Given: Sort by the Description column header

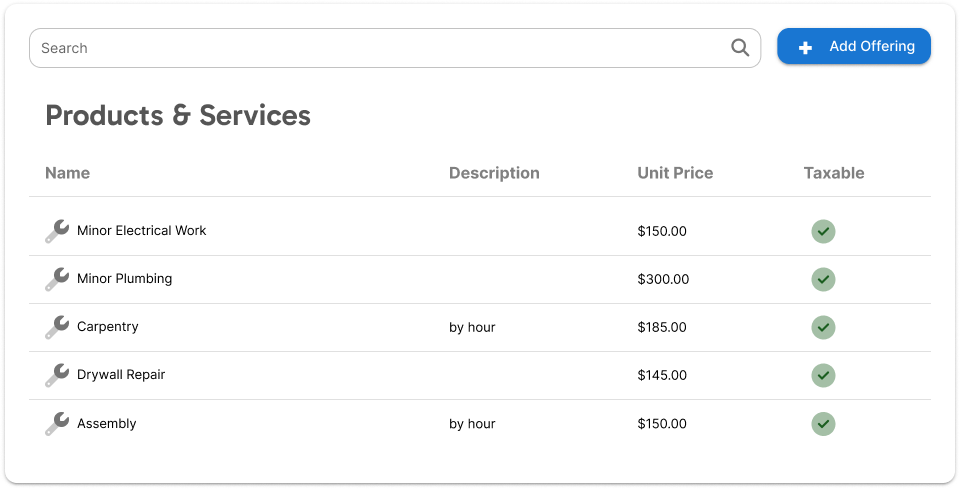Looking at the screenshot, I should (x=494, y=173).
